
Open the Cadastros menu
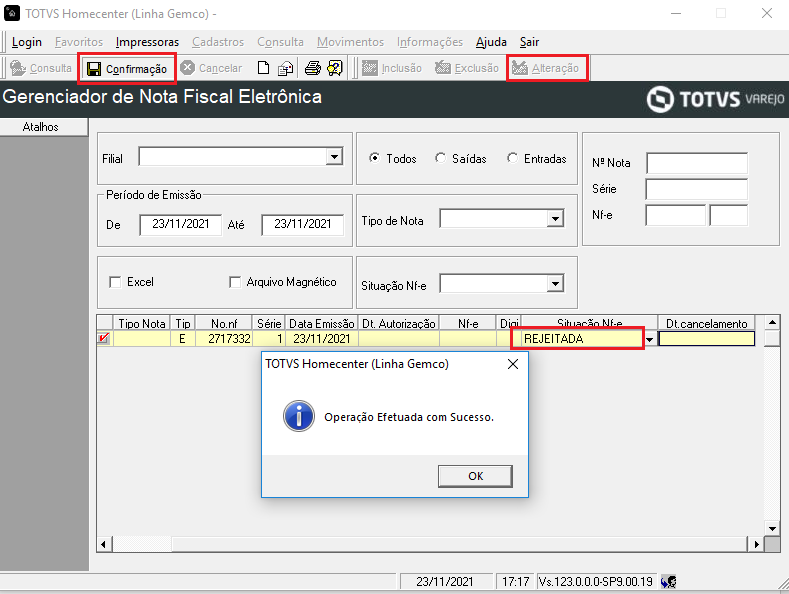pyautogui.click(x=218, y=42)
